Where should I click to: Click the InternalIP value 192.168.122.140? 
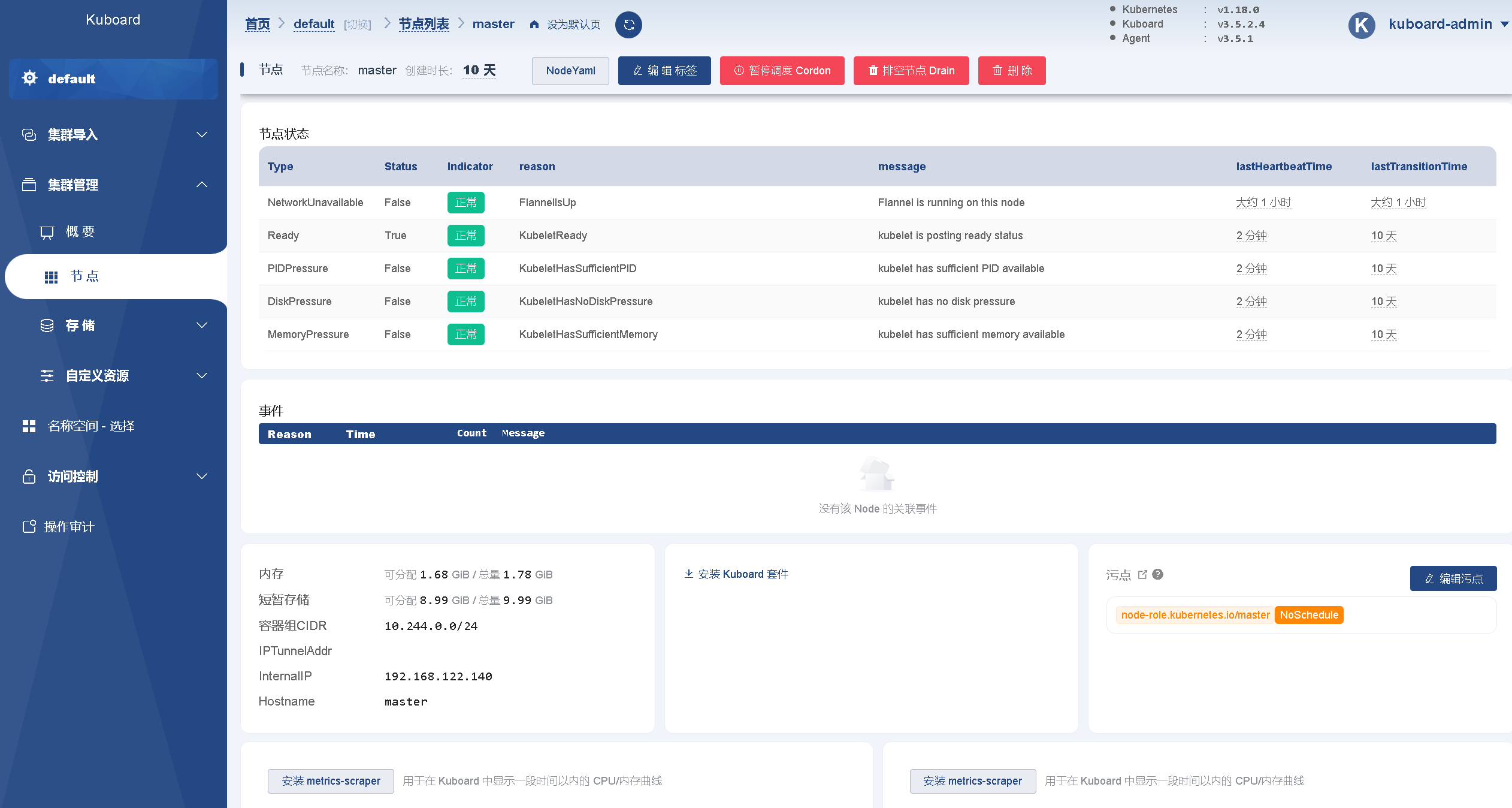pyautogui.click(x=439, y=676)
